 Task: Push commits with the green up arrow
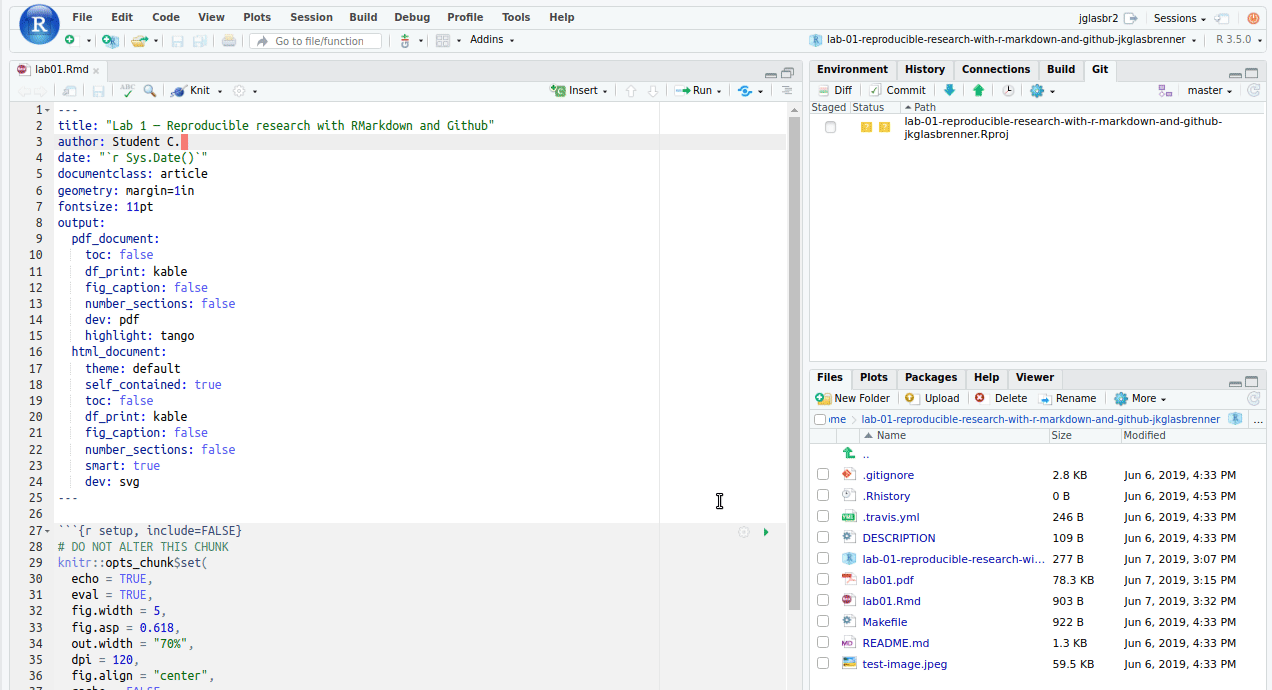(978, 90)
